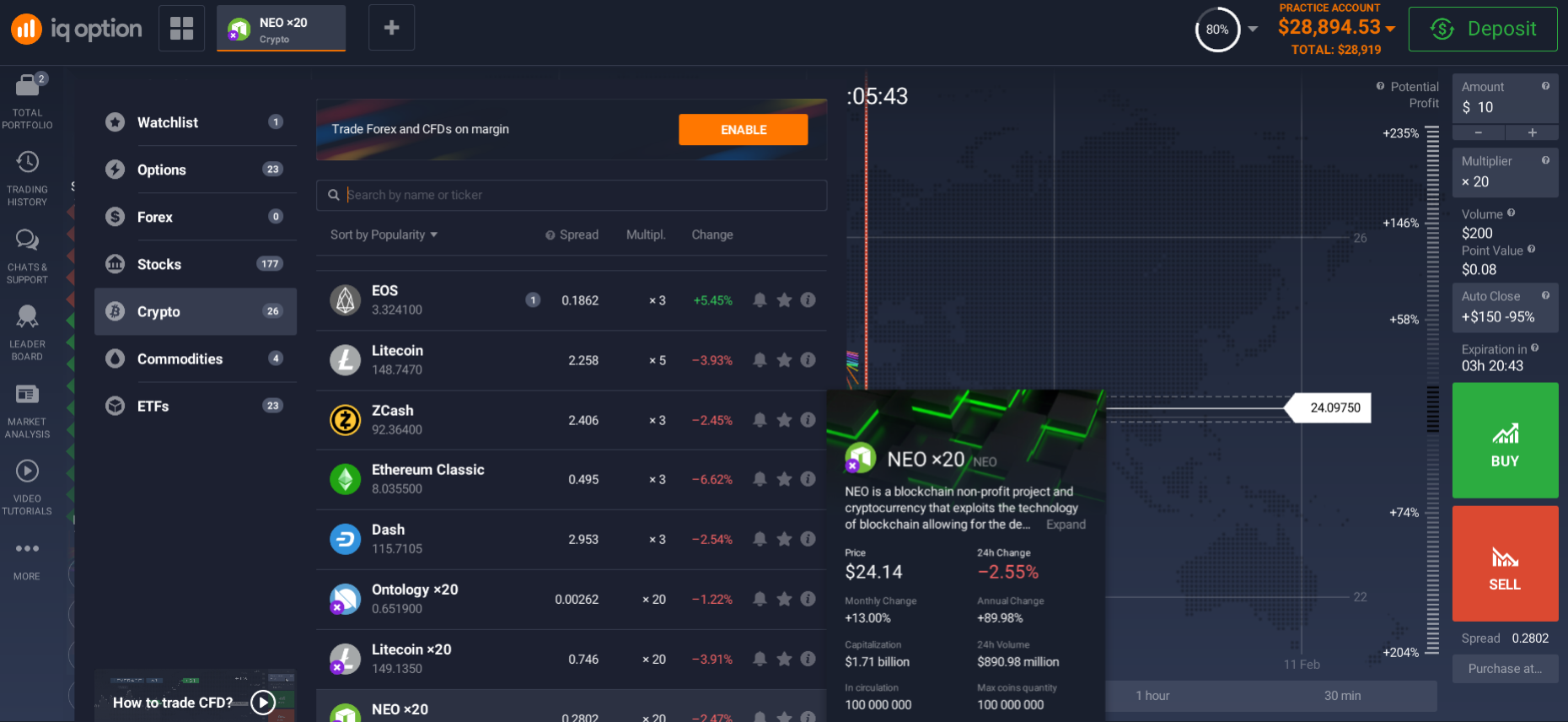This screenshot has height=722, width=1568.
Task: Click the green Deposit button
Action: [x=1483, y=29]
